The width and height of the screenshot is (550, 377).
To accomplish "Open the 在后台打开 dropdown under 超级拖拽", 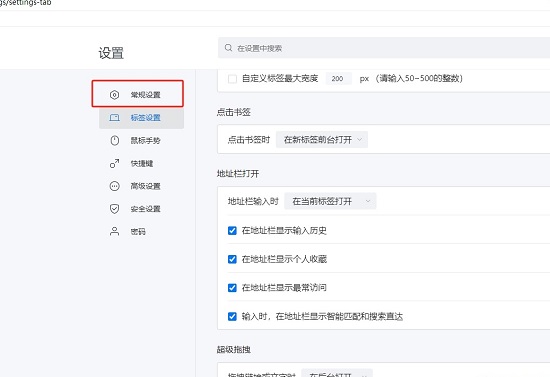I will tap(337, 374).
